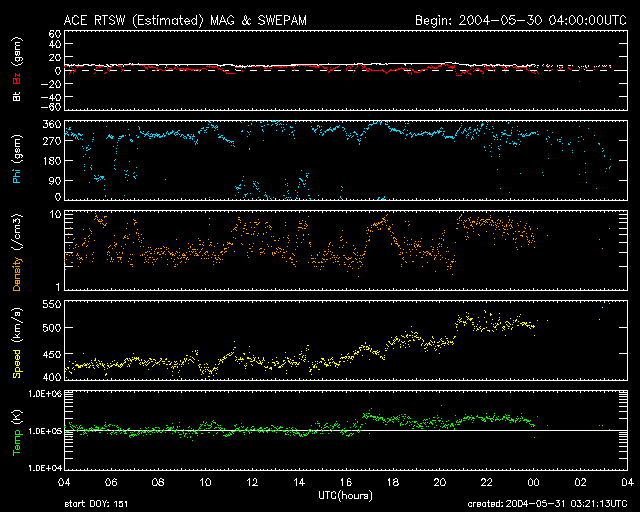Image resolution: width=640 pixels, height=512 pixels.
Task: Click the '08' hour label on time axis
Action: (158, 482)
